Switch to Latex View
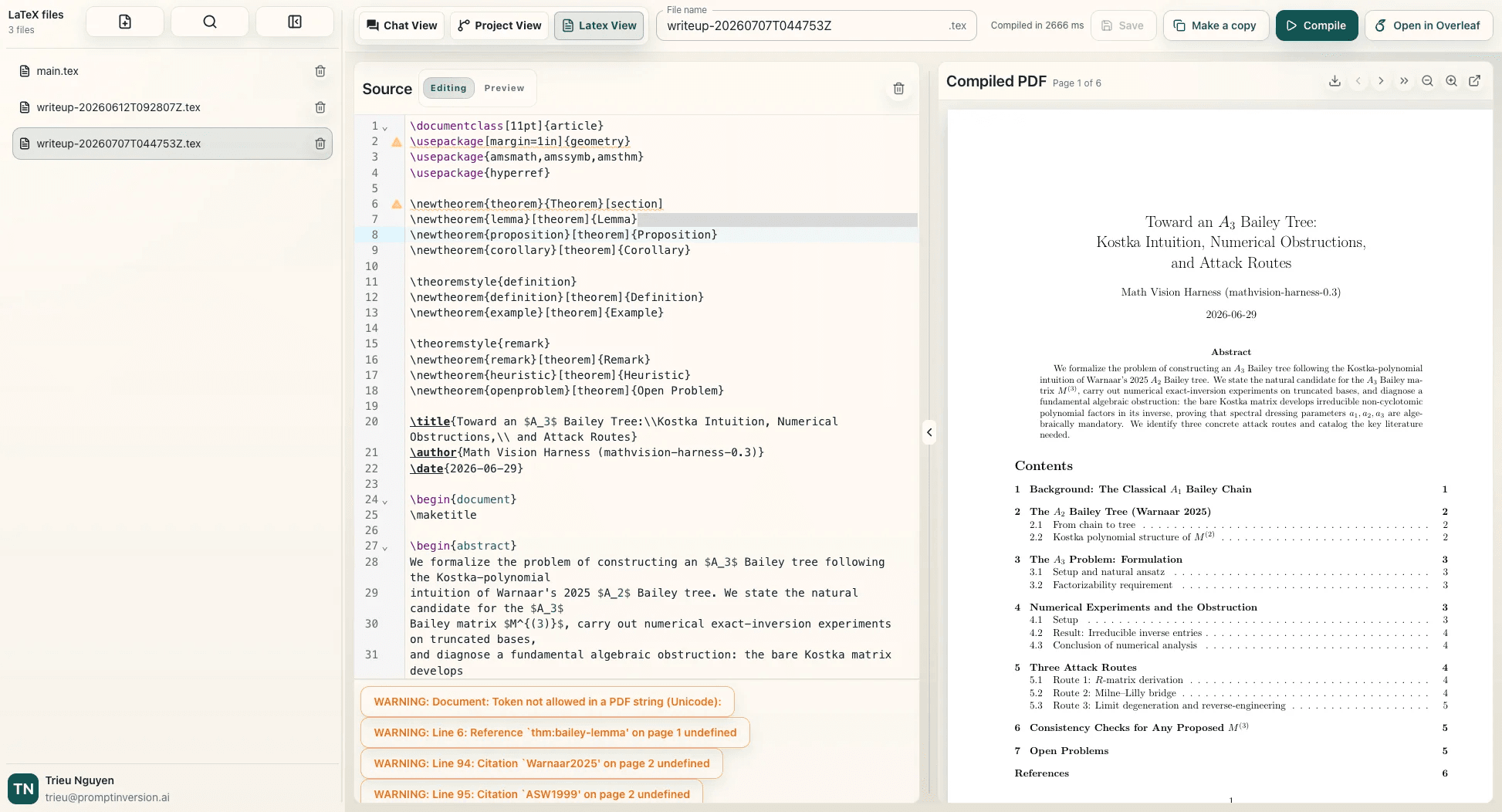 click(x=599, y=25)
